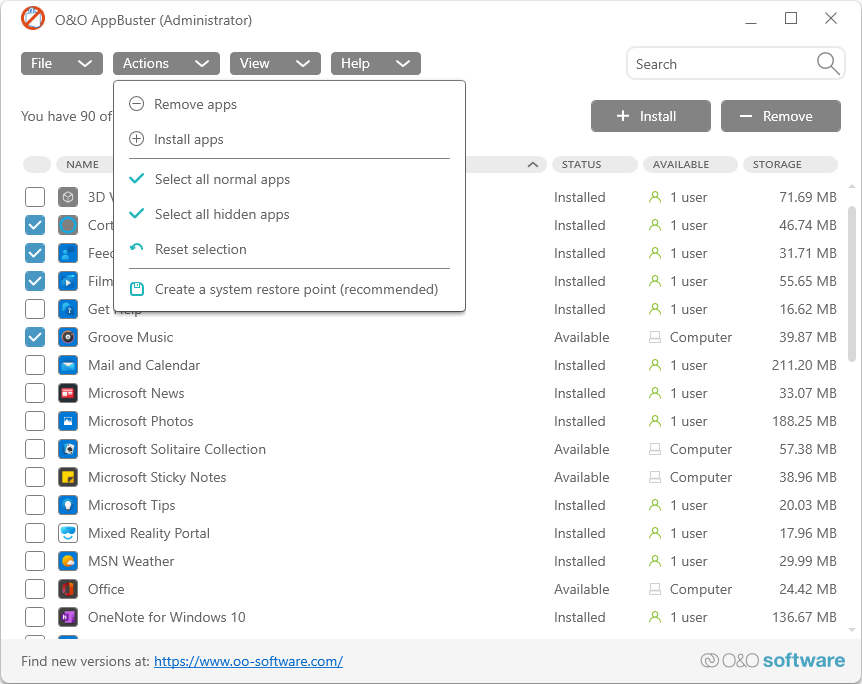This screenshot has height=684, width=862.
Task: Click the Films & TV app icon
Action: tap(68, 281)
